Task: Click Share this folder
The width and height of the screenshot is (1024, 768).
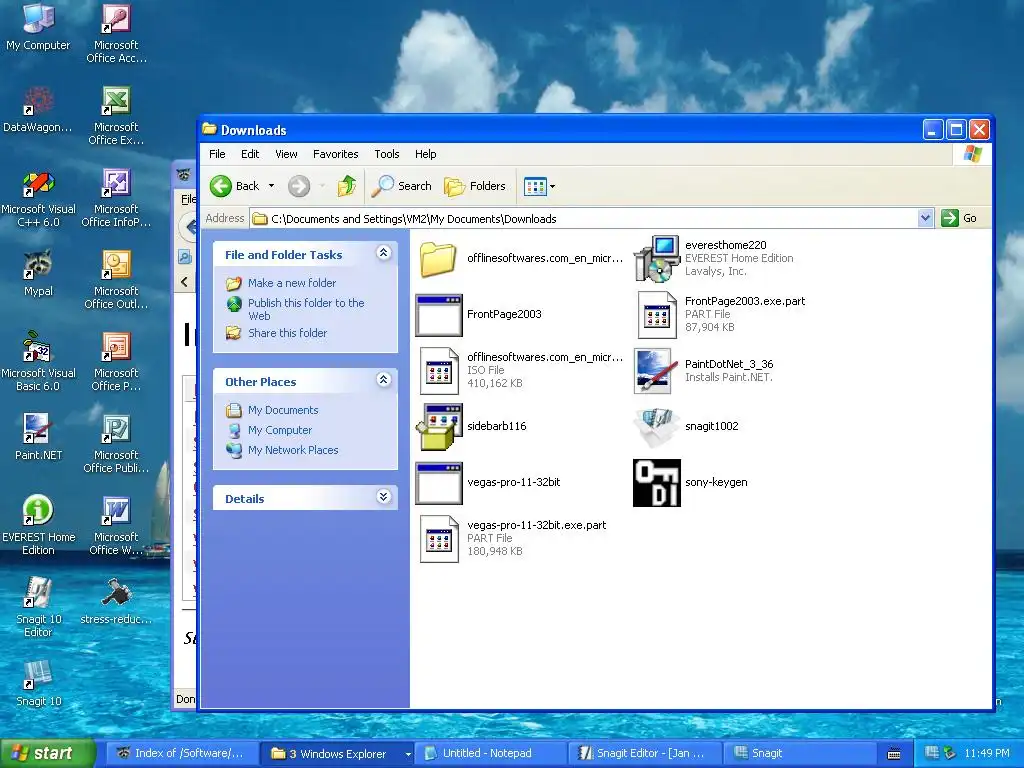Action: point(287,333)
